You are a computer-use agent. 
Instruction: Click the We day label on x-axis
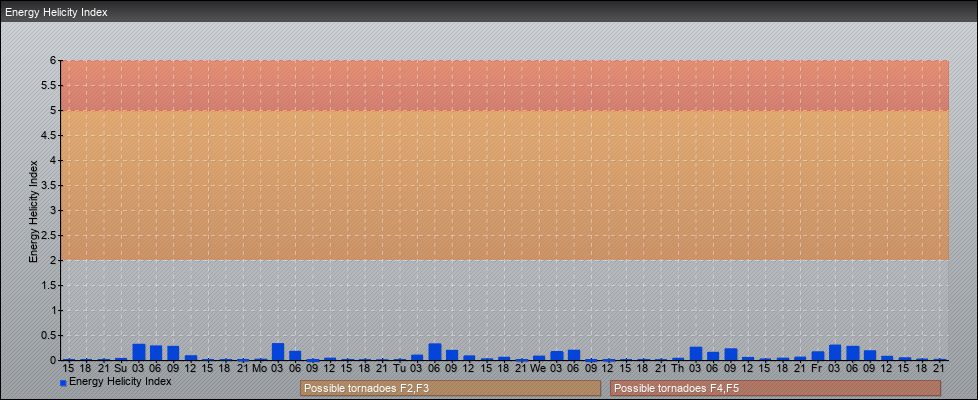coord(538,369)
